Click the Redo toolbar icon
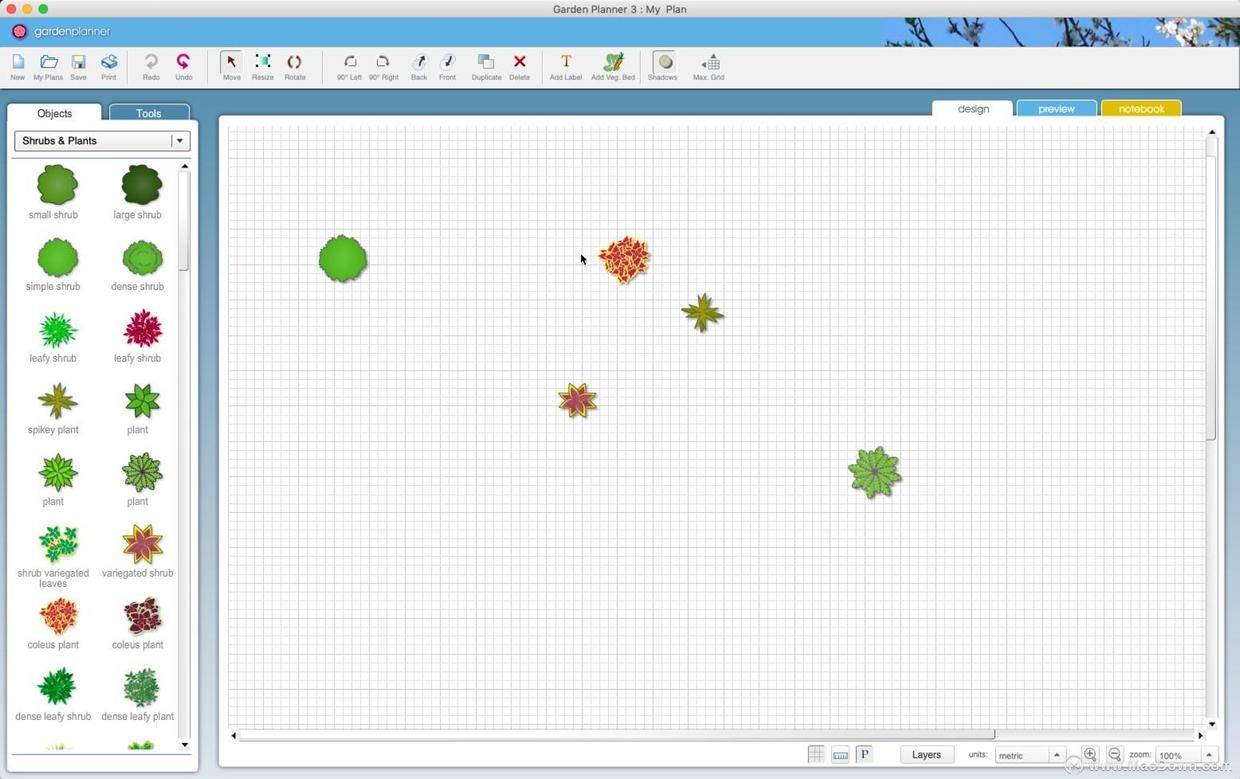 coord(151,66)
